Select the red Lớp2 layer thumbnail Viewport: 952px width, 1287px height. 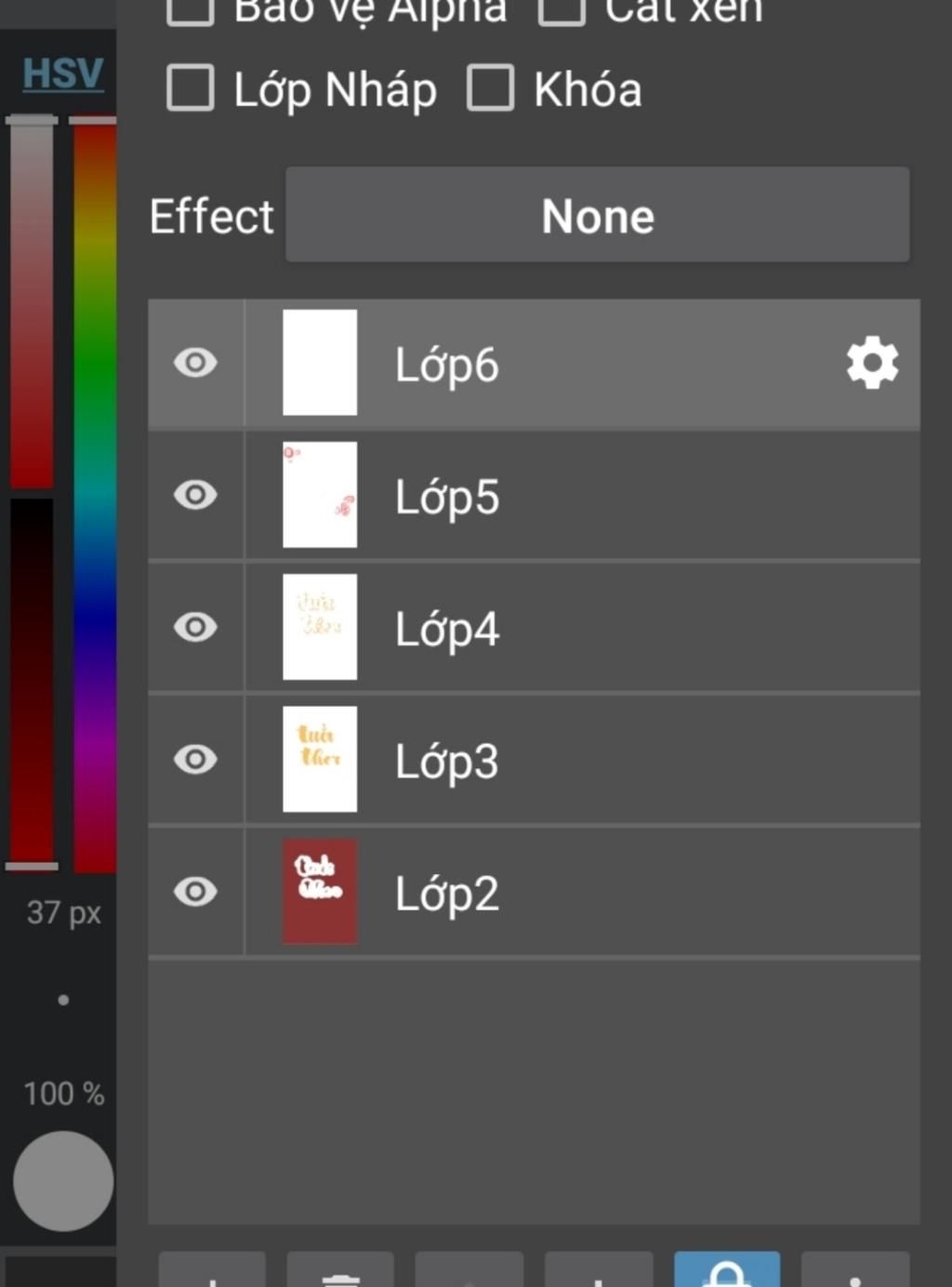320,892
